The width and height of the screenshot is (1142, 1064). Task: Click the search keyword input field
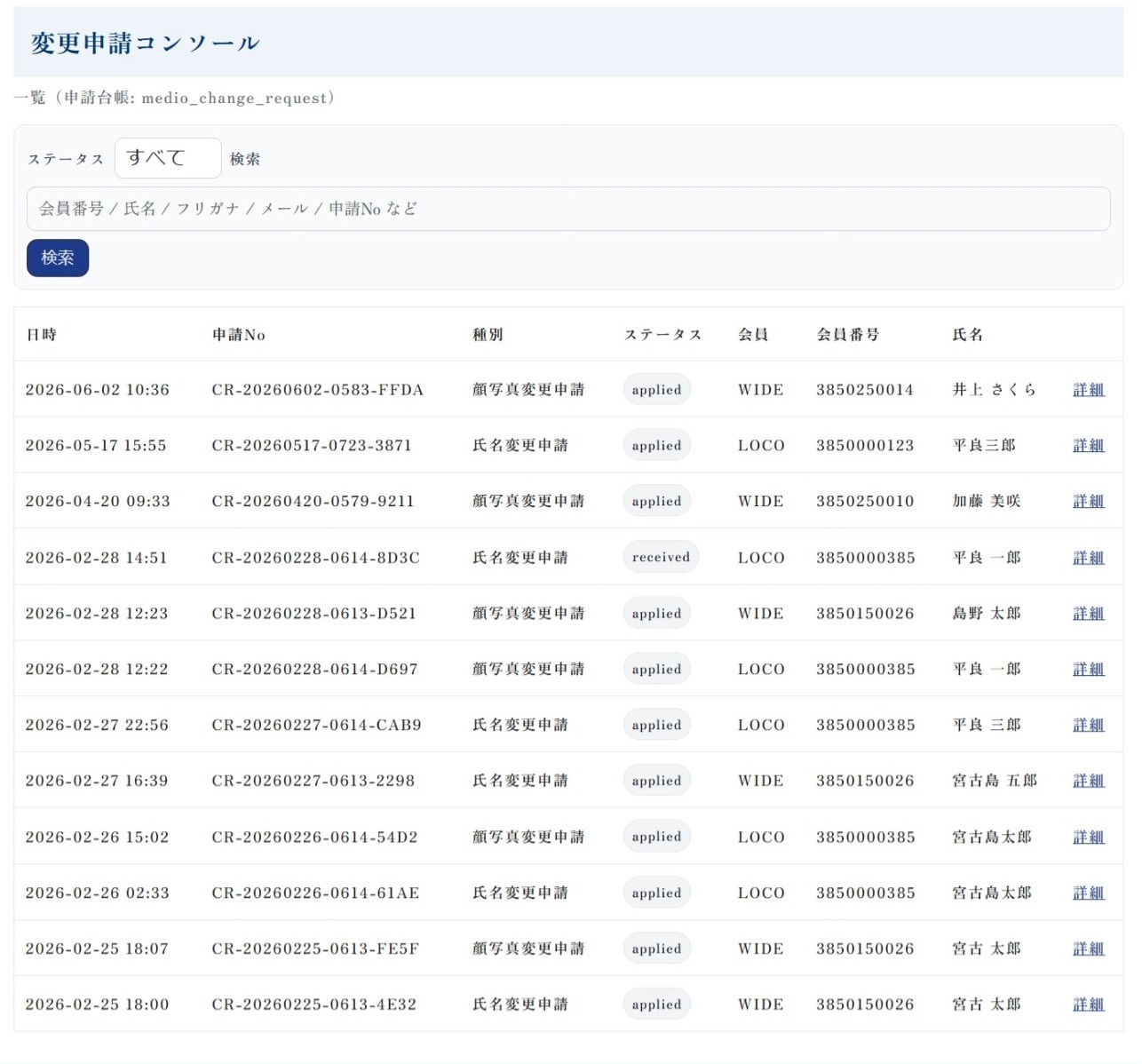tap(568, 209)
